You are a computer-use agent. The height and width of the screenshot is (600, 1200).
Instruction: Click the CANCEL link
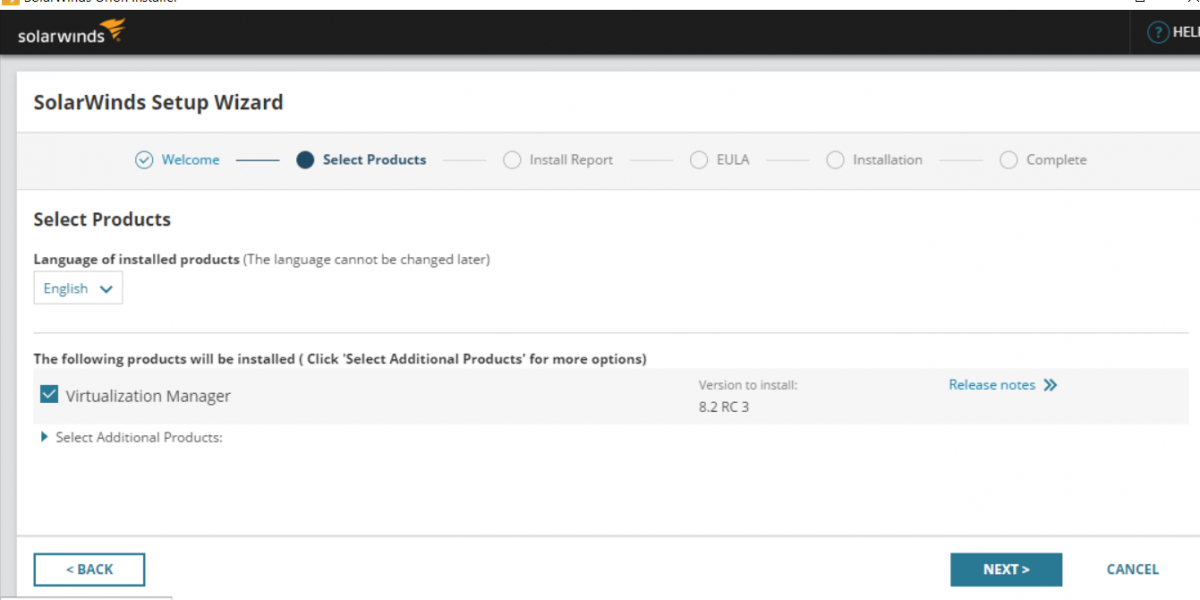click(x=1132, y=569)
